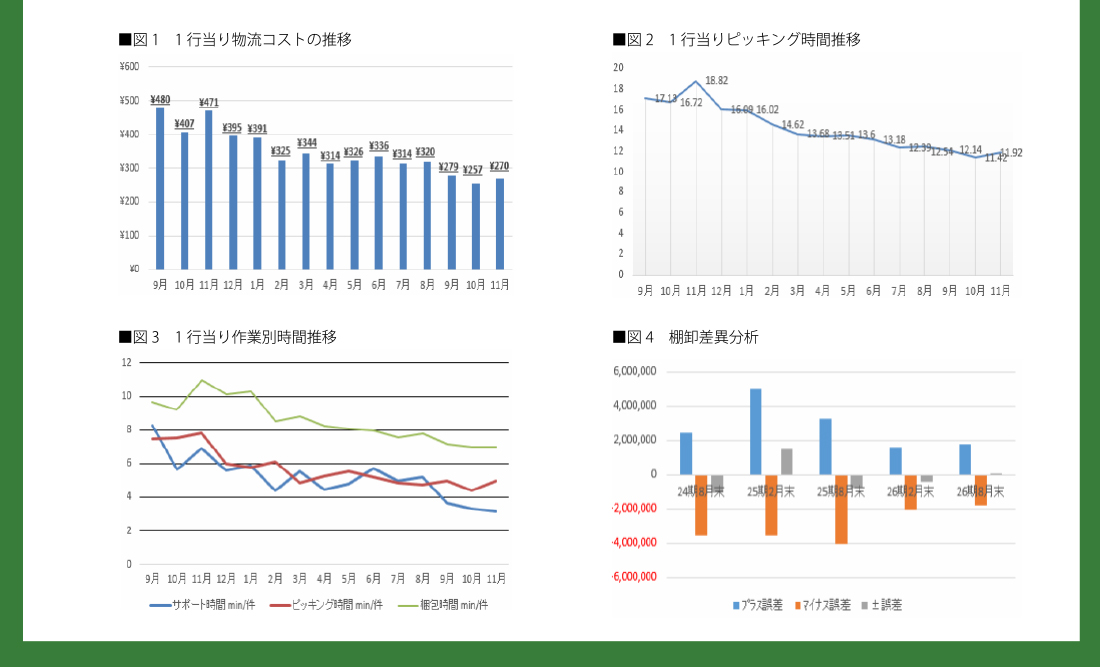Click the 18.82 peak data label
Image resolution: width=1100 pixels, height=667 pixels.
716,81
